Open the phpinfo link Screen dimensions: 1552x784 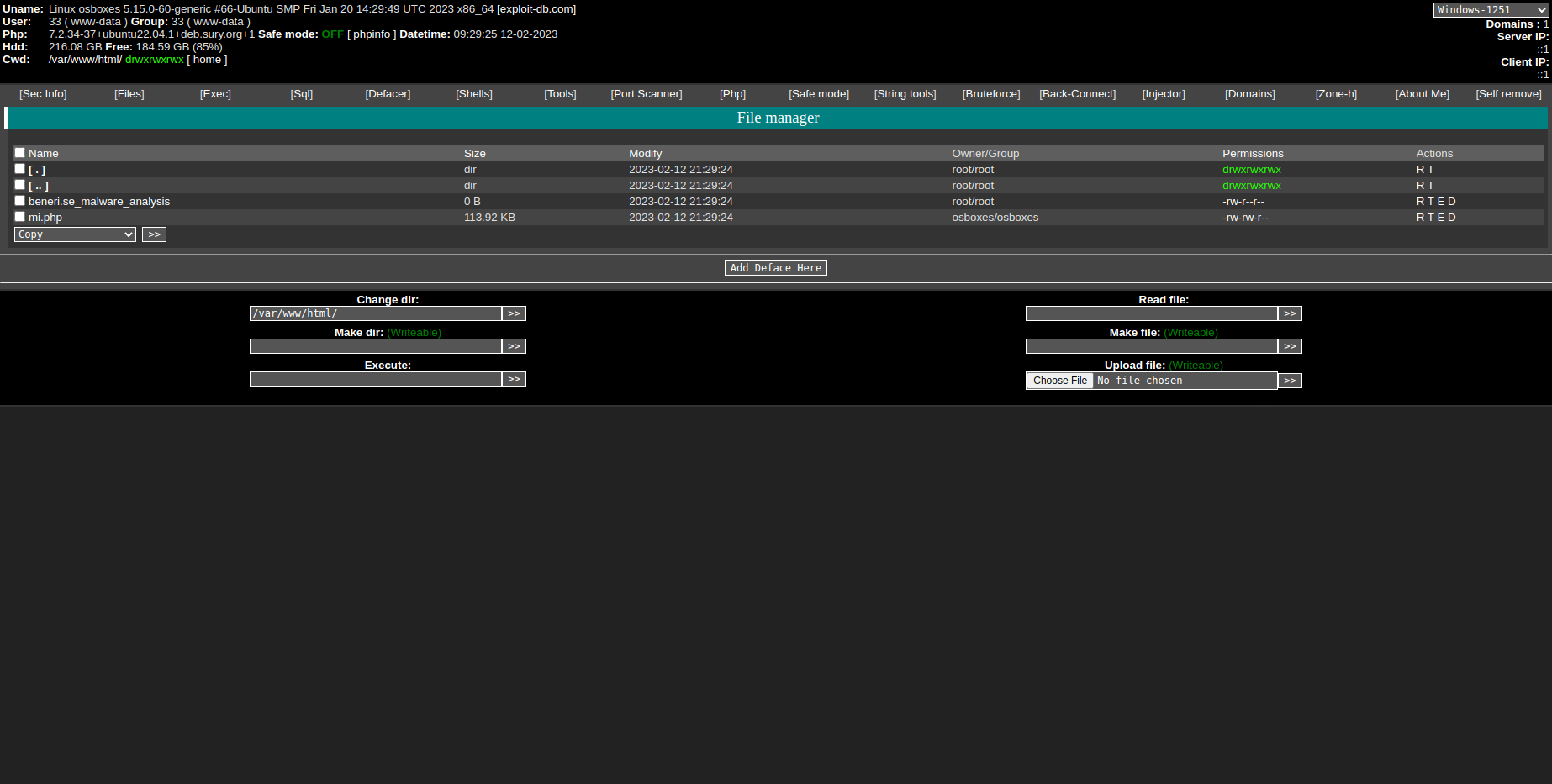(x=372, y=34)
